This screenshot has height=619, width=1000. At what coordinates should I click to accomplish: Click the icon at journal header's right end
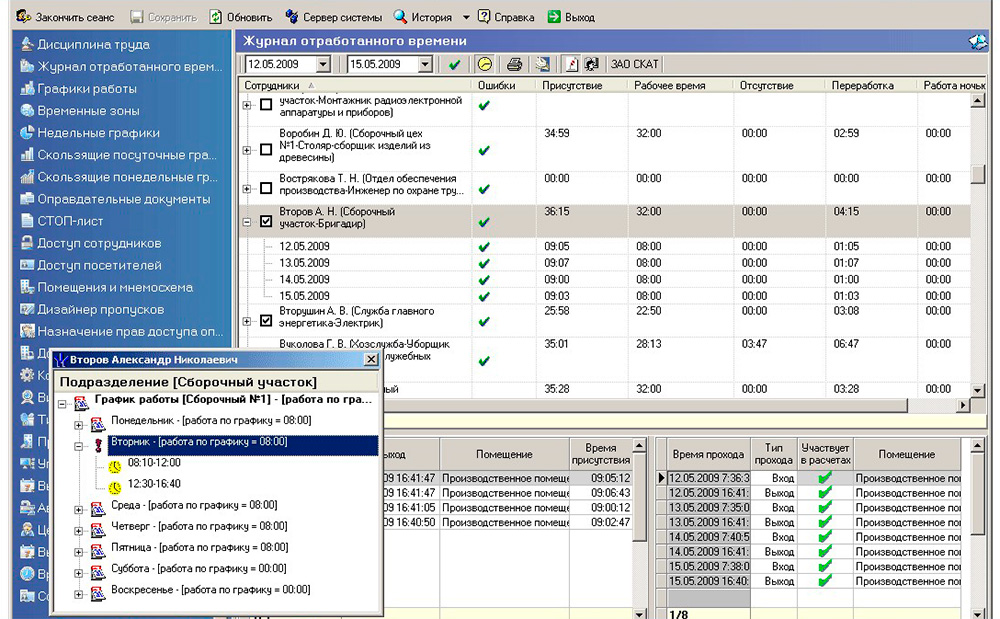977,41
